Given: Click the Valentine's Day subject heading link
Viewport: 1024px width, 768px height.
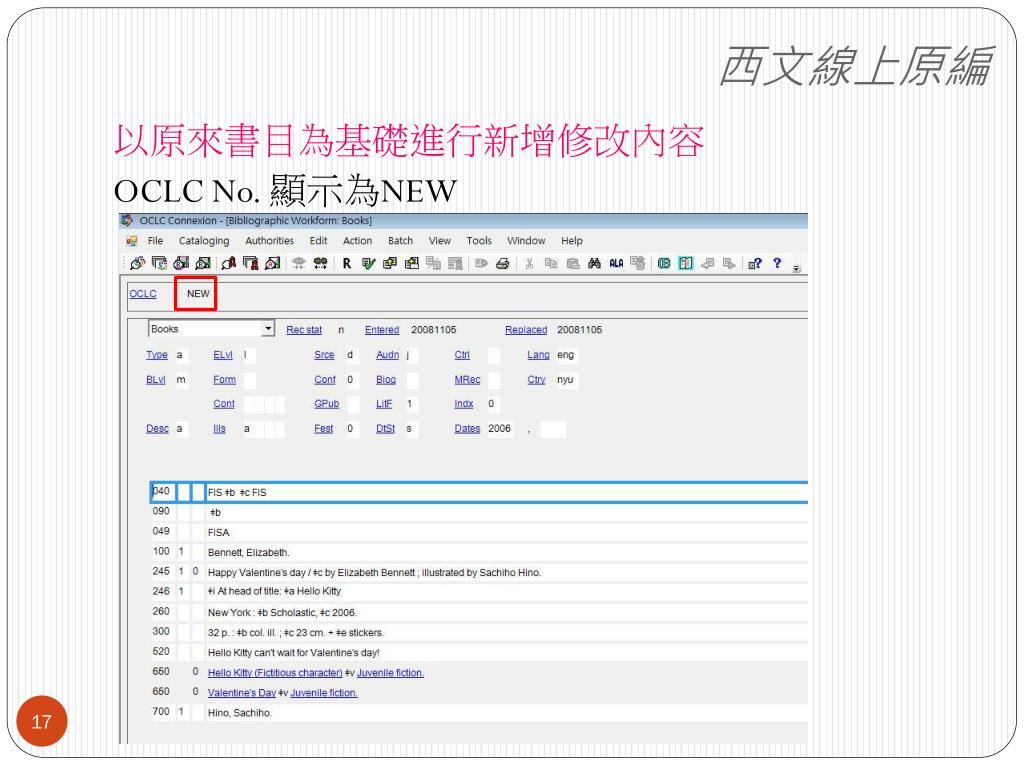Looking at the screenshot, I should [x=242, y=693].
